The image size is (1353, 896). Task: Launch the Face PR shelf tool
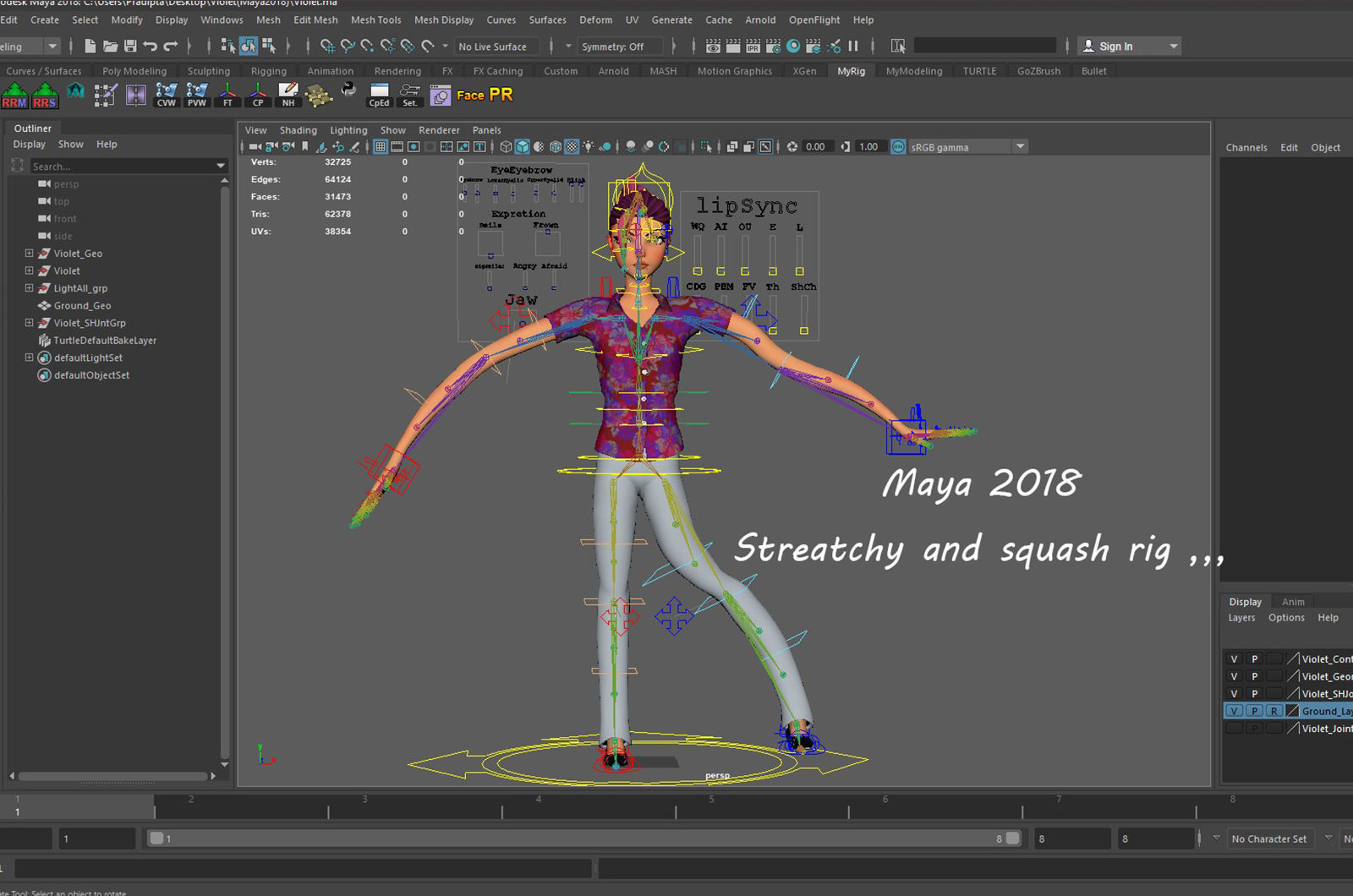click(x=485, y=95)
